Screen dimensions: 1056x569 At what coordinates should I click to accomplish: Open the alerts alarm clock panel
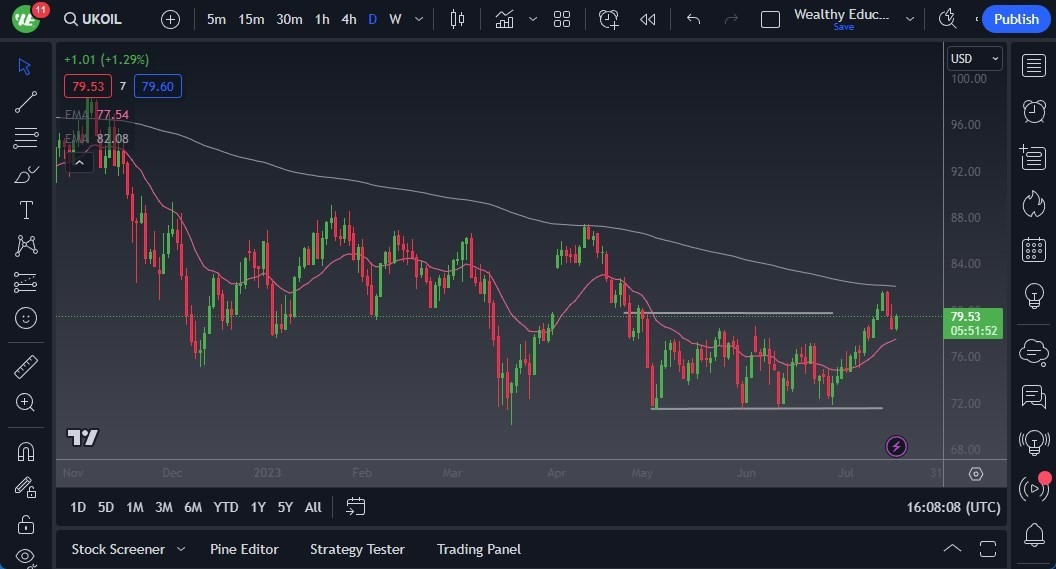1034,111
